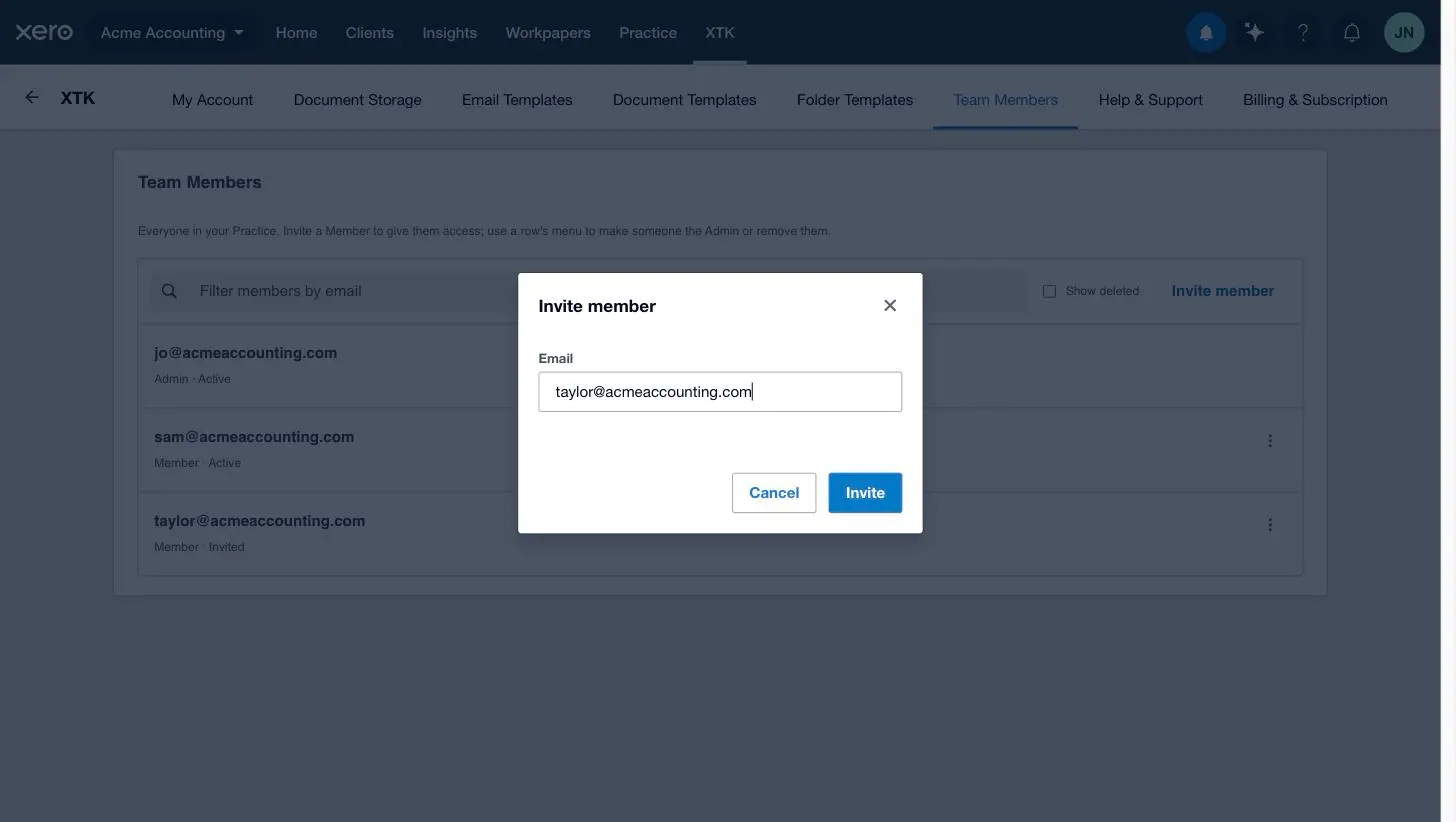Toggle the Show deleted checkbox
The height and width of the screenshot is (822, 1456).
[1049, 291]
